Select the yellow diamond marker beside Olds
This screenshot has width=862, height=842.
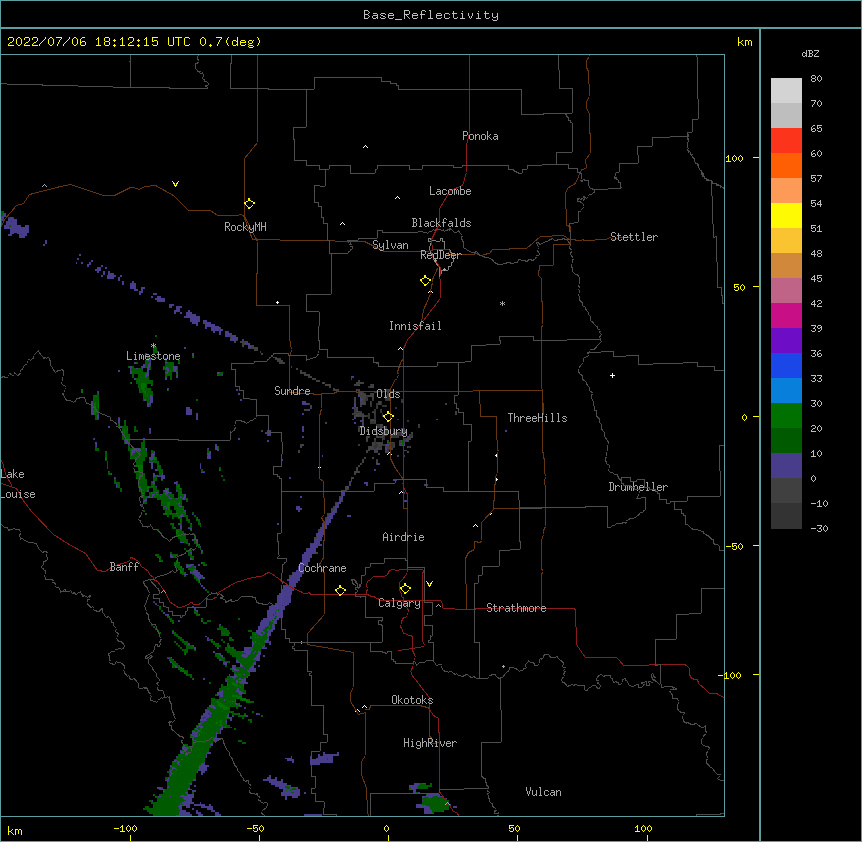(x=388, y=417)
